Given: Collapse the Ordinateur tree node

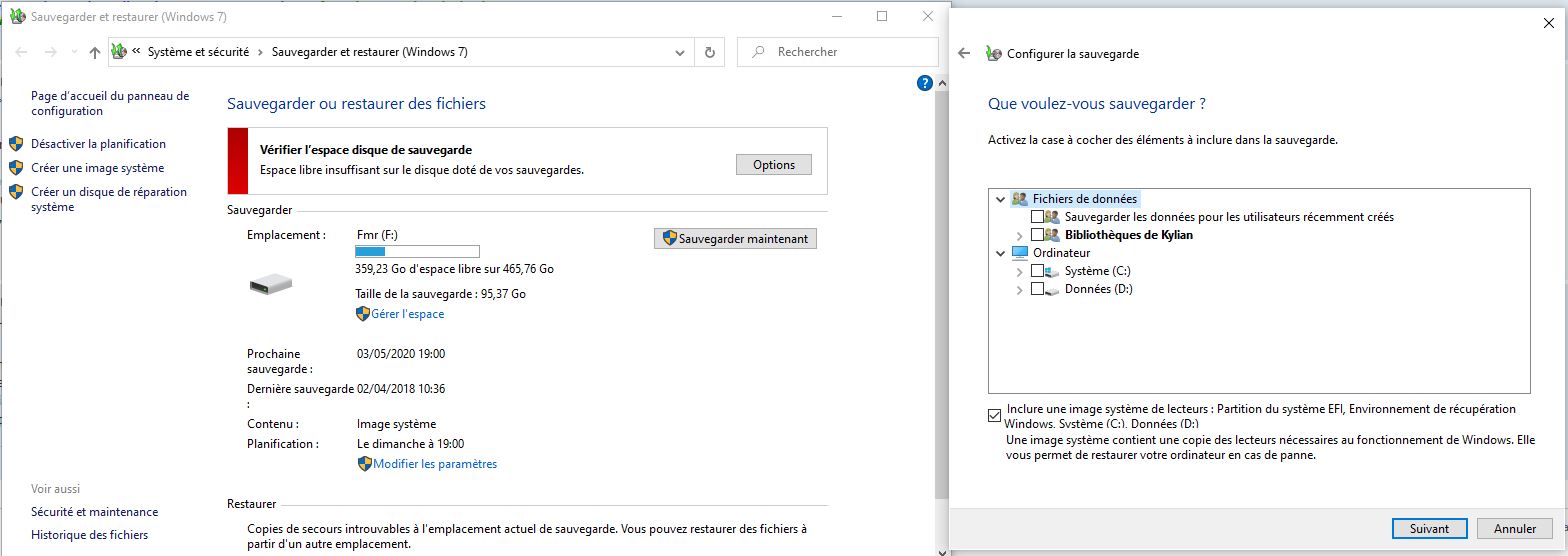Looking at the screenshot, I should pos(1000,253).
